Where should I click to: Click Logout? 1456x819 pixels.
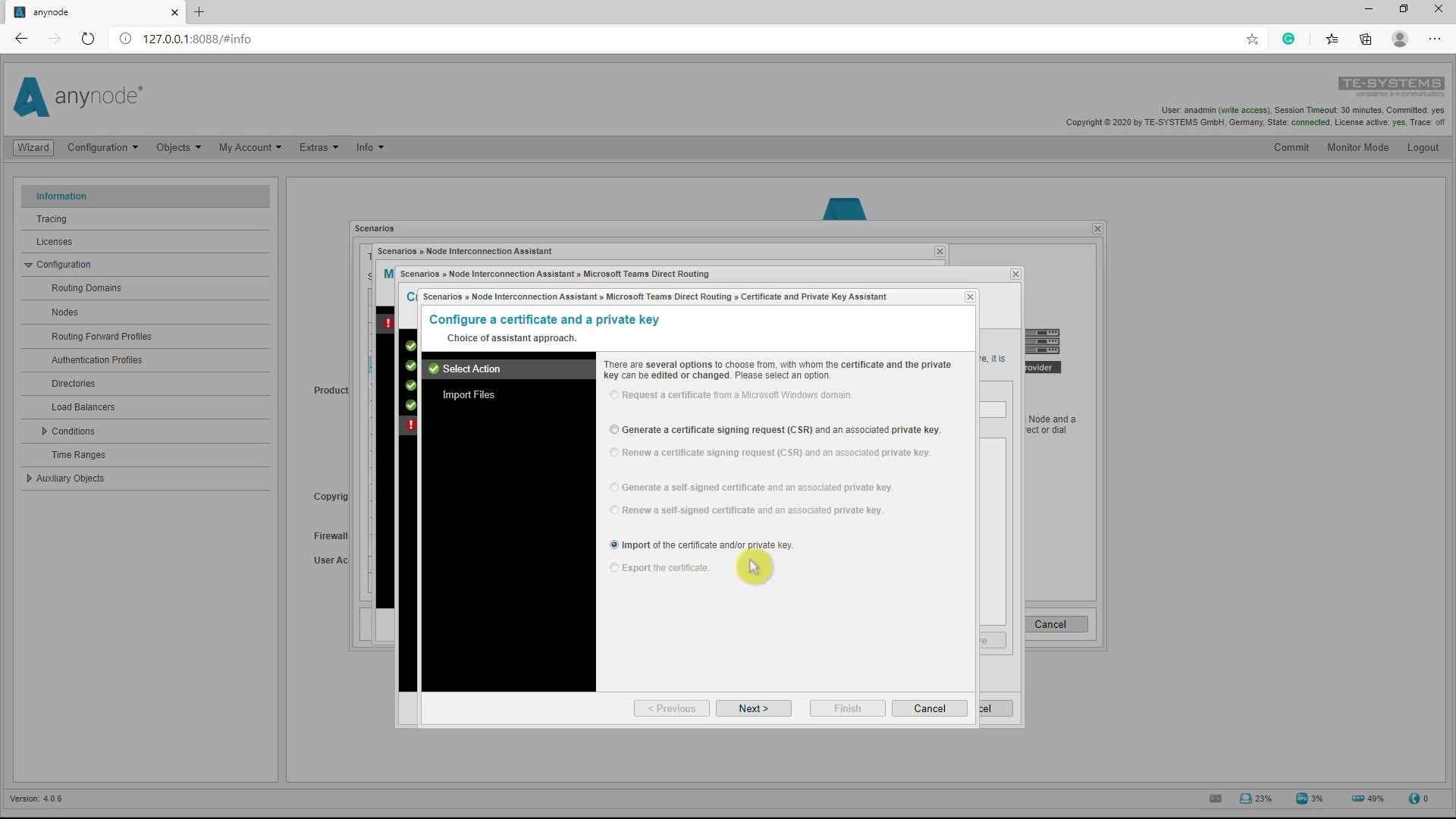[x=1423, y=148]
